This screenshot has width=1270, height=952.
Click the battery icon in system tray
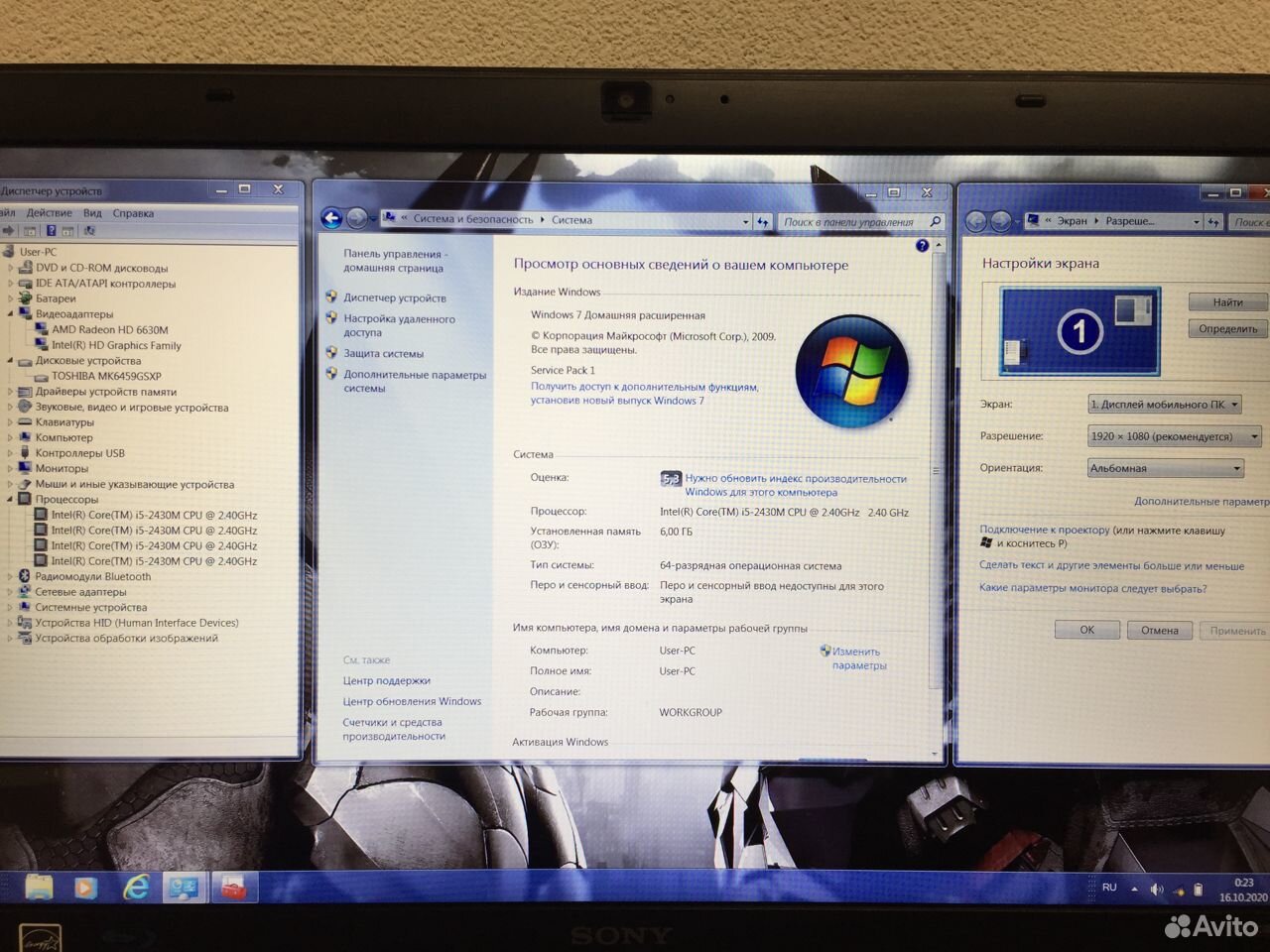coord(1199,890)
